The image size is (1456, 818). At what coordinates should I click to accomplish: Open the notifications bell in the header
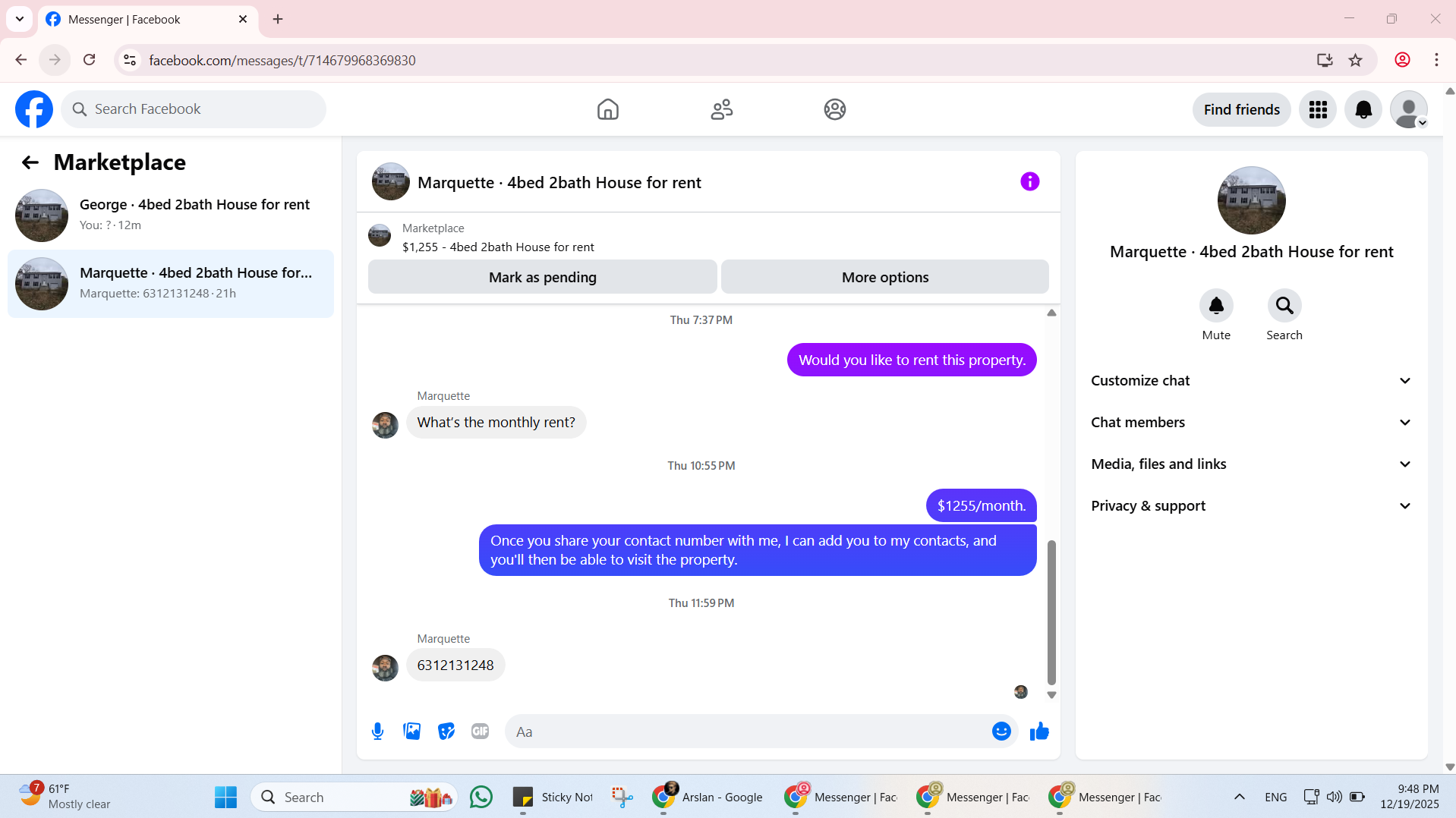pos(1363,110)
